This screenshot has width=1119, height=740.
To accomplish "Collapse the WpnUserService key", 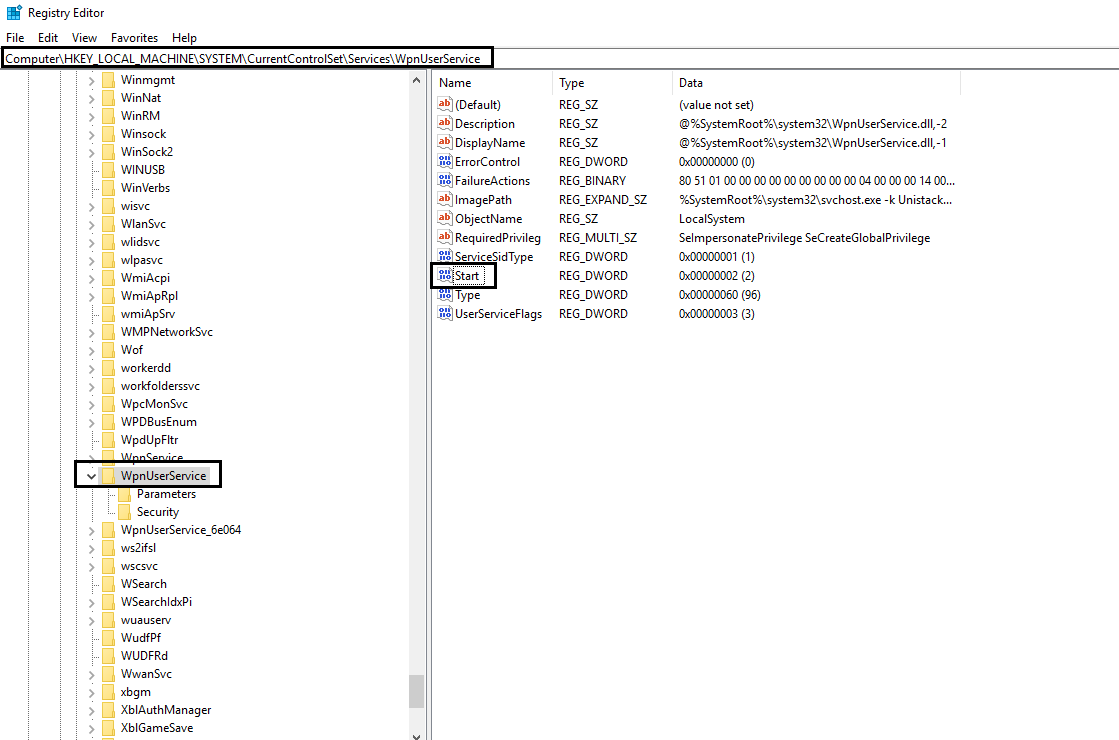I will tap(91, 476).
